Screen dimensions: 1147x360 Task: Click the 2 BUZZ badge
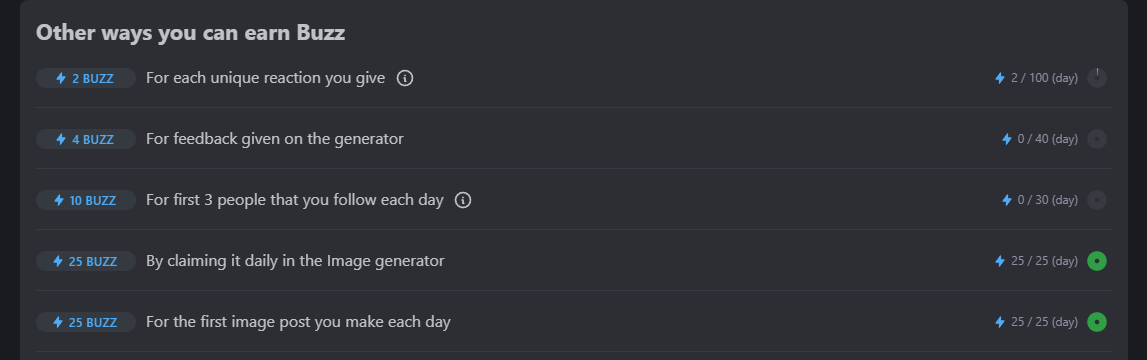86,78
